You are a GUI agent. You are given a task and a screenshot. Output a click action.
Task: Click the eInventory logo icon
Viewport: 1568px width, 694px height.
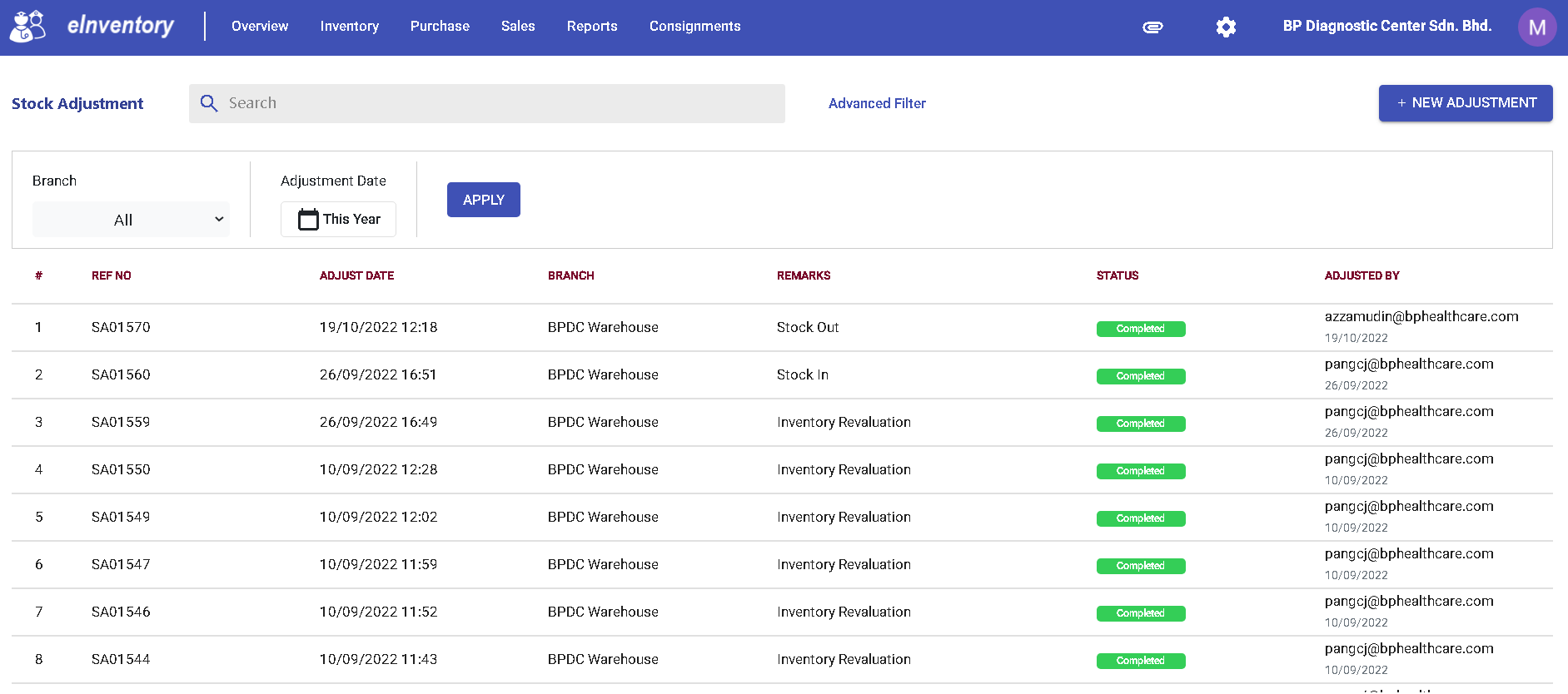[x=28, y=27]
